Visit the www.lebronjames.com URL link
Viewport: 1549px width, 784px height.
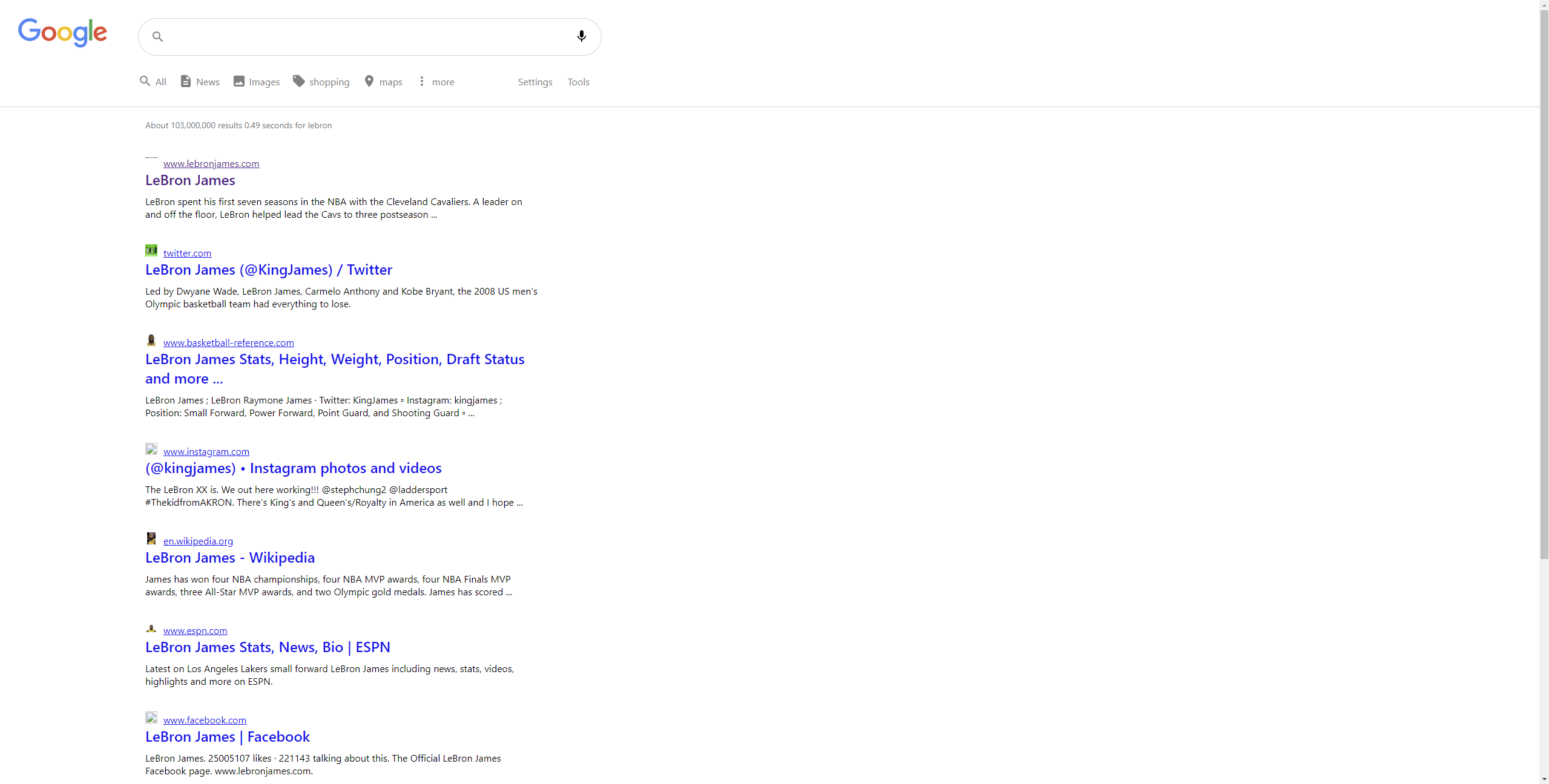coord(211,163)
